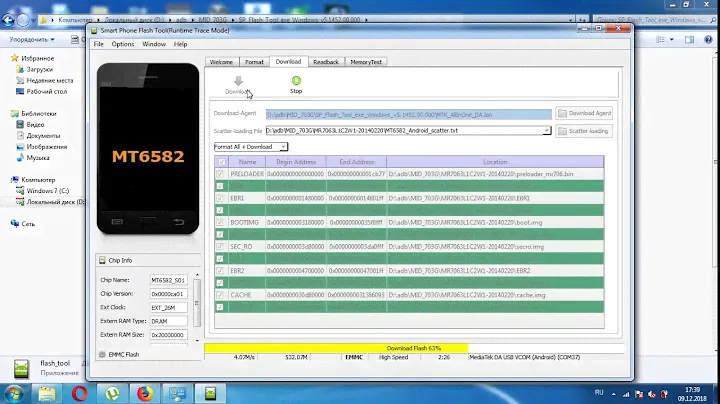Image resolution: width=720 pixels, height=404 pixels.
Task: Switch to the Readback tab
Action: point(325,62)
